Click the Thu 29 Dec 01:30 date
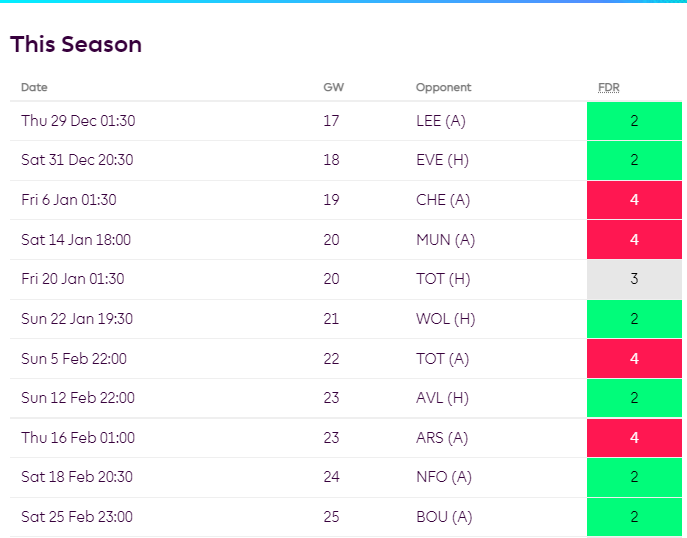687x538 pixels. 78,121
